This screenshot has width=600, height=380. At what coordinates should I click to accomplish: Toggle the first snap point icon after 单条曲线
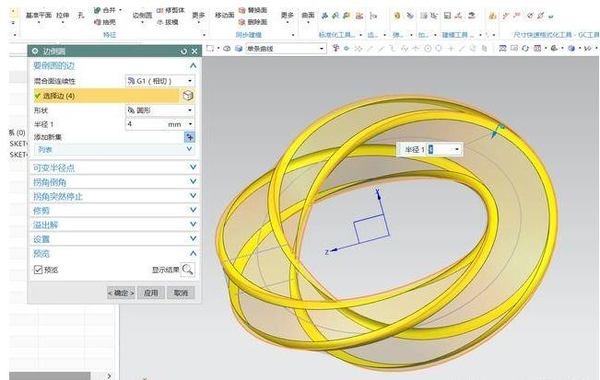tap(336, 48)
